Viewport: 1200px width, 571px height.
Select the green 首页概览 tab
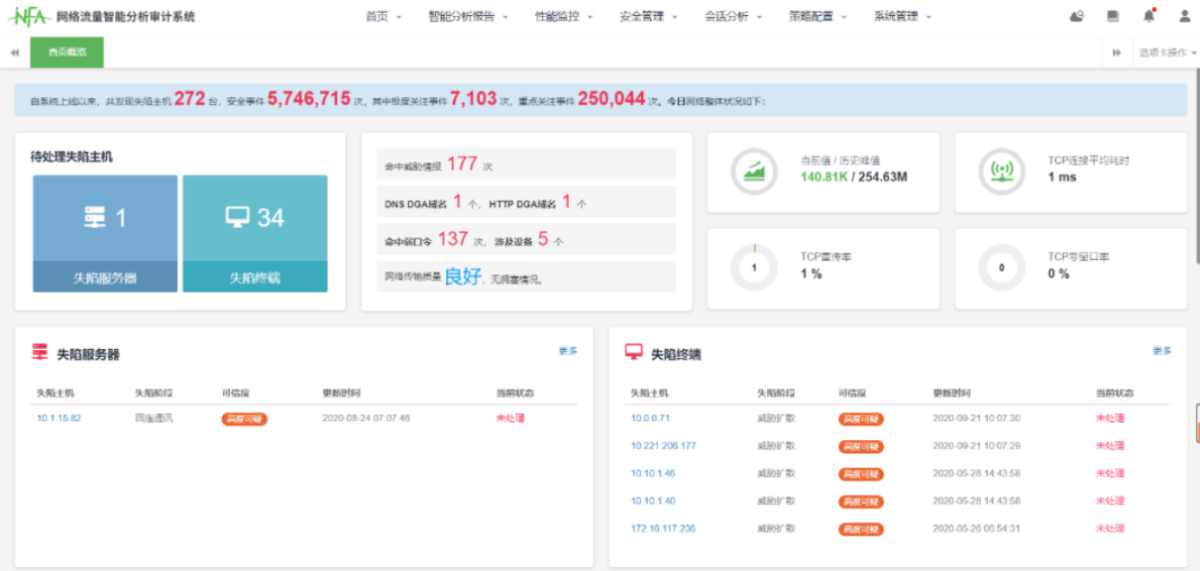tap(67, 53)
